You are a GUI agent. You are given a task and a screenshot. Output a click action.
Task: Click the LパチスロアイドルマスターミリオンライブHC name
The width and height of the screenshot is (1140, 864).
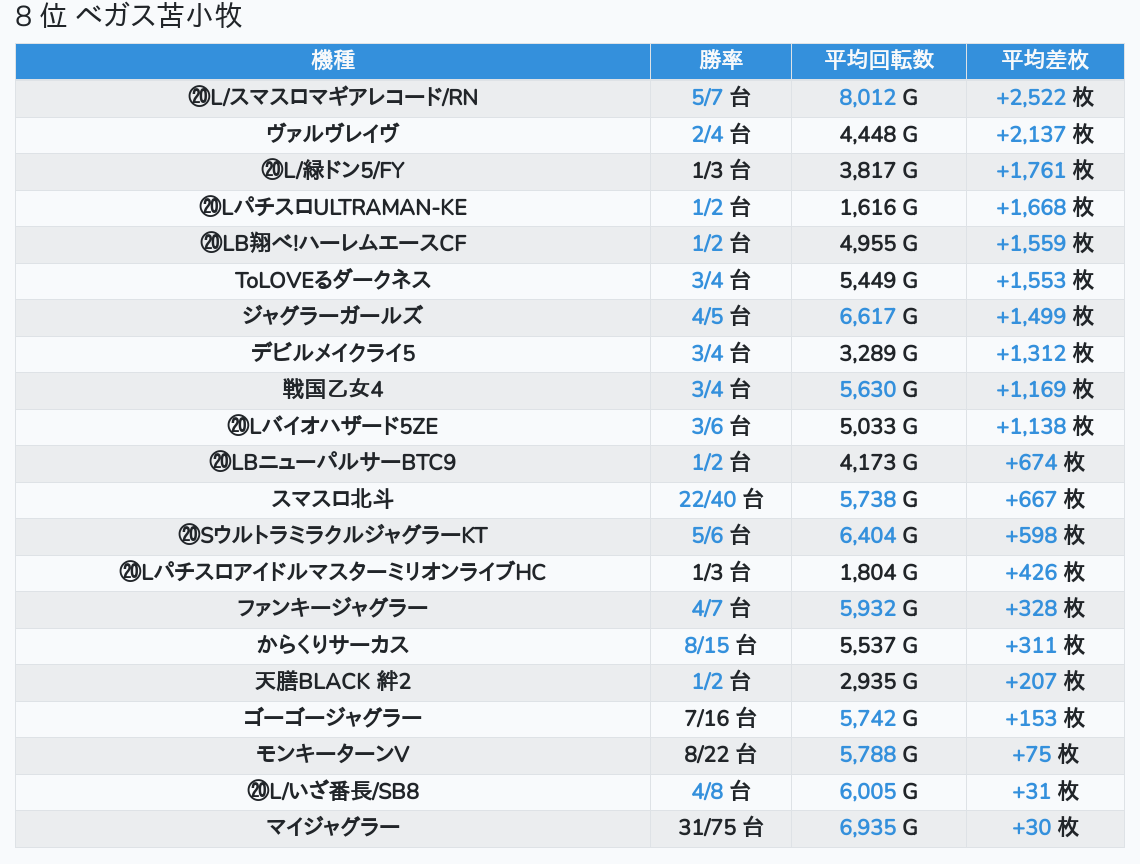[x=333, y=572]
